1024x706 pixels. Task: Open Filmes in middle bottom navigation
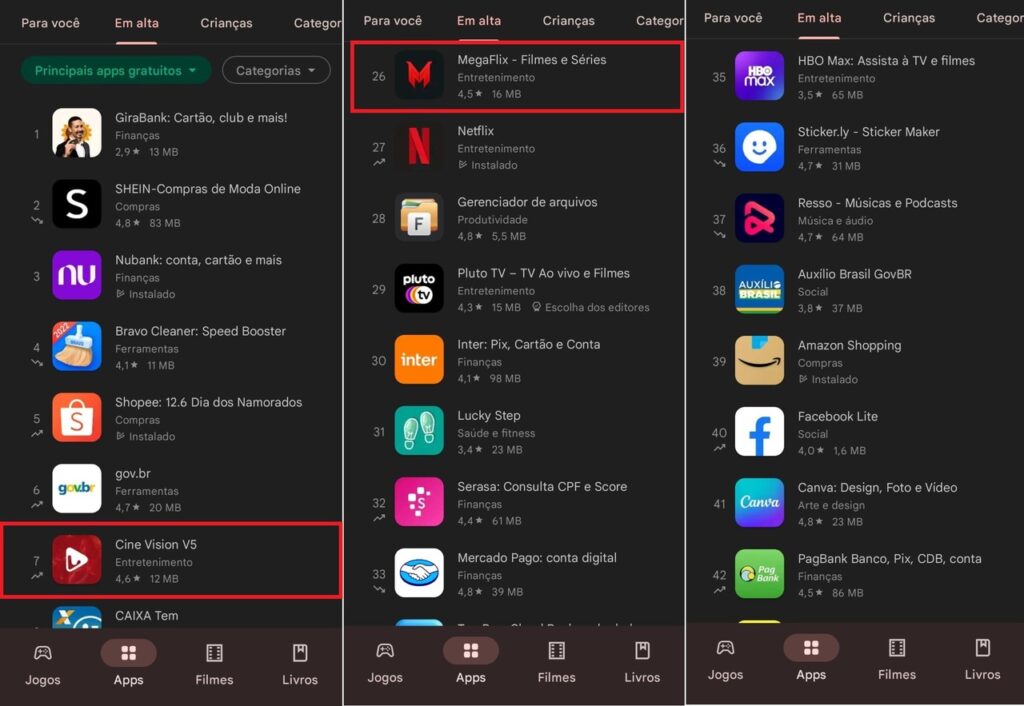coord(556,662)
